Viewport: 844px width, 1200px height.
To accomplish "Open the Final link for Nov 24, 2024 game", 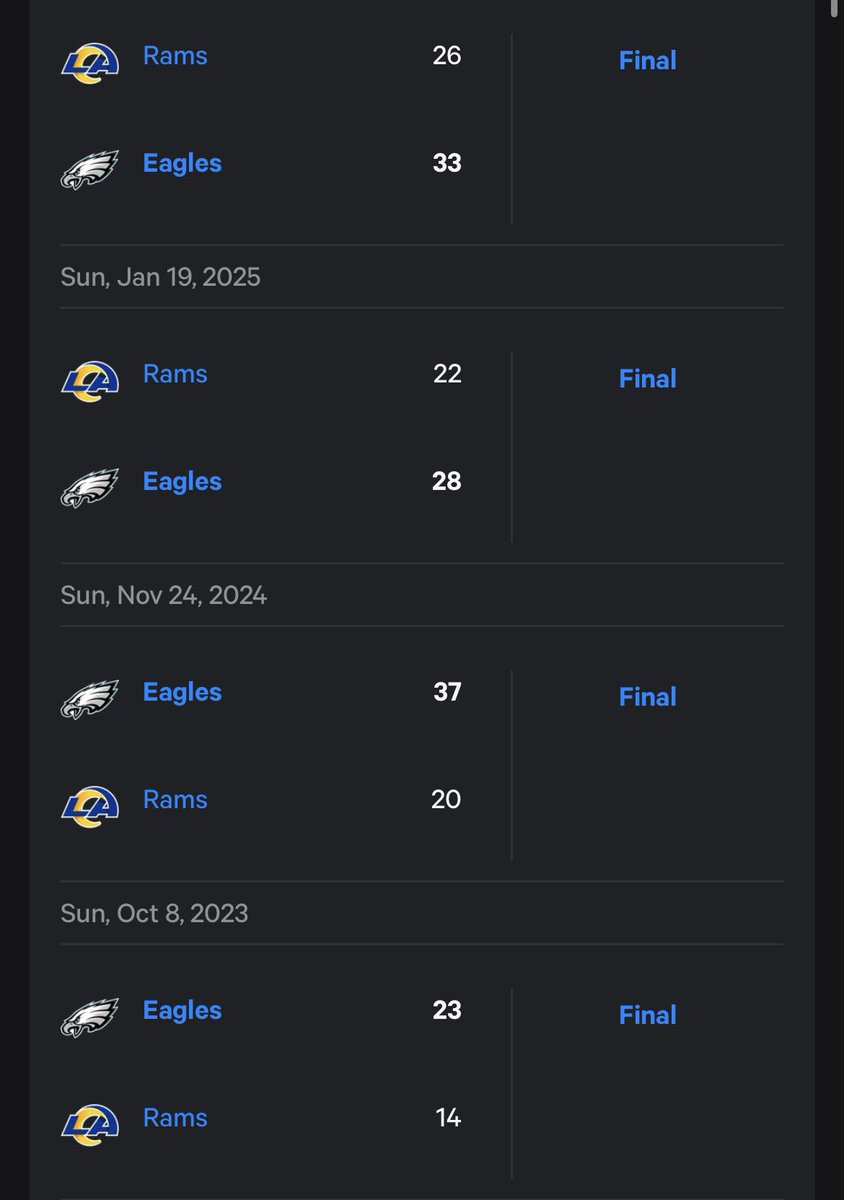I will click(x=648, y=697).
